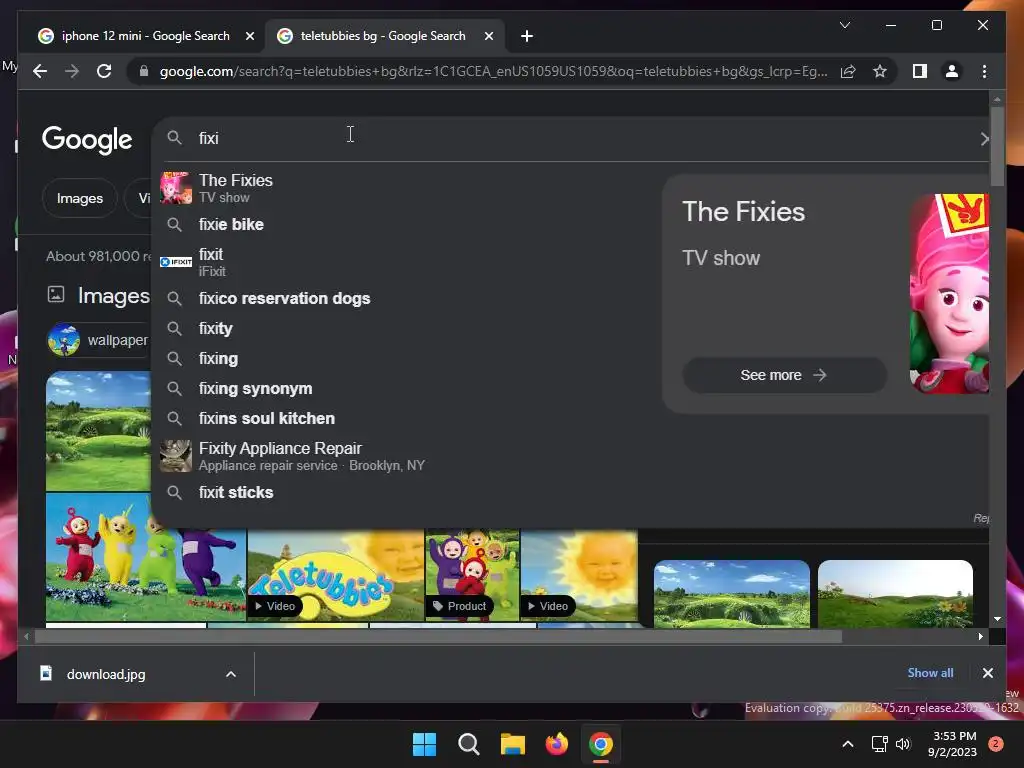Play the baby sun video result
1024x768 pixels.
(x=579, y=575)
